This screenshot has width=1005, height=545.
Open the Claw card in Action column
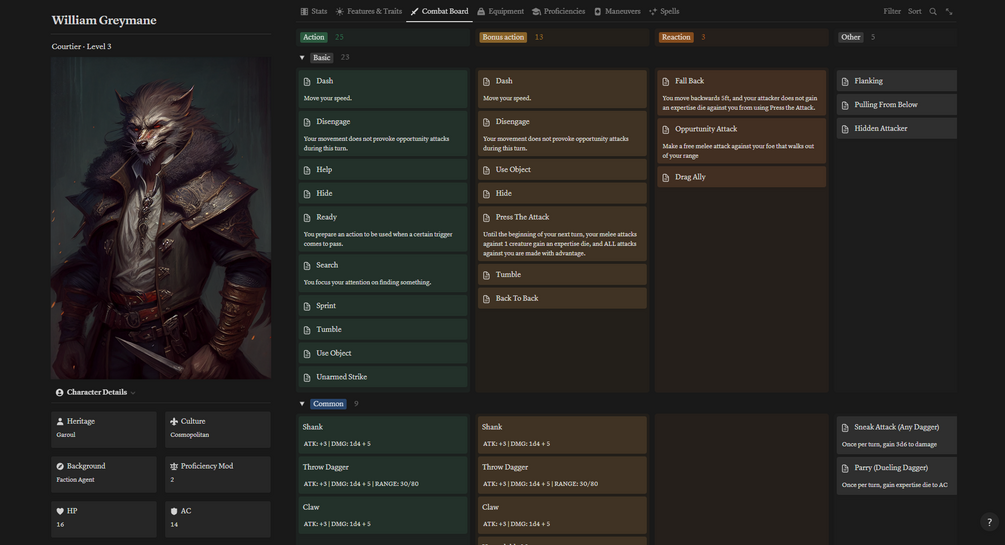point(383,515)
